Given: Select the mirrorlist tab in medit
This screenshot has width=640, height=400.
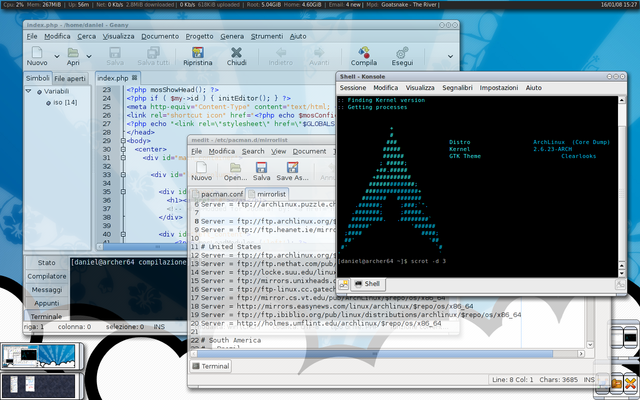Looking at the screenshot, I should pyautogui.click(x=267, y=194).
